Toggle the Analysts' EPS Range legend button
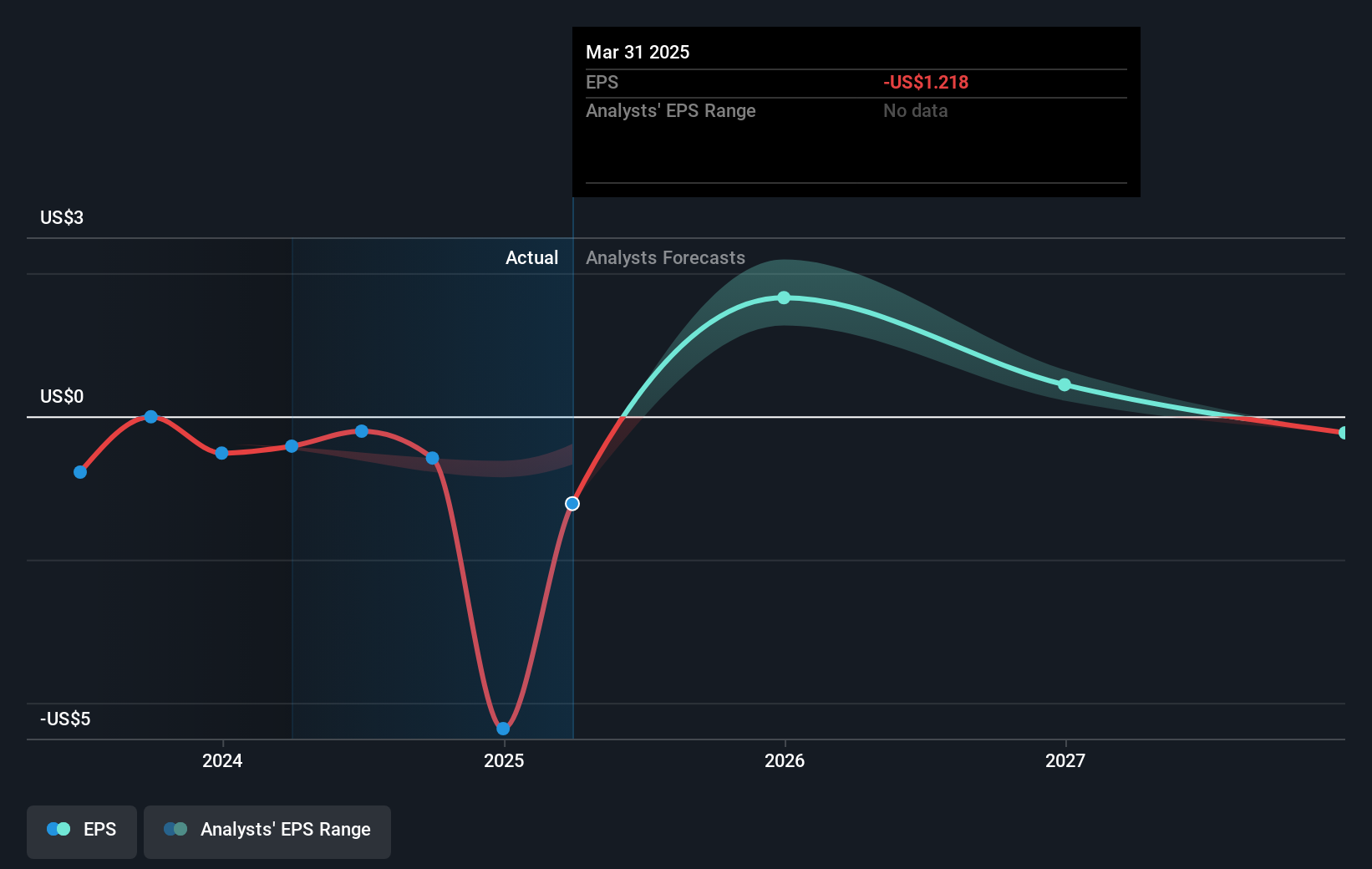 [267, 831]
